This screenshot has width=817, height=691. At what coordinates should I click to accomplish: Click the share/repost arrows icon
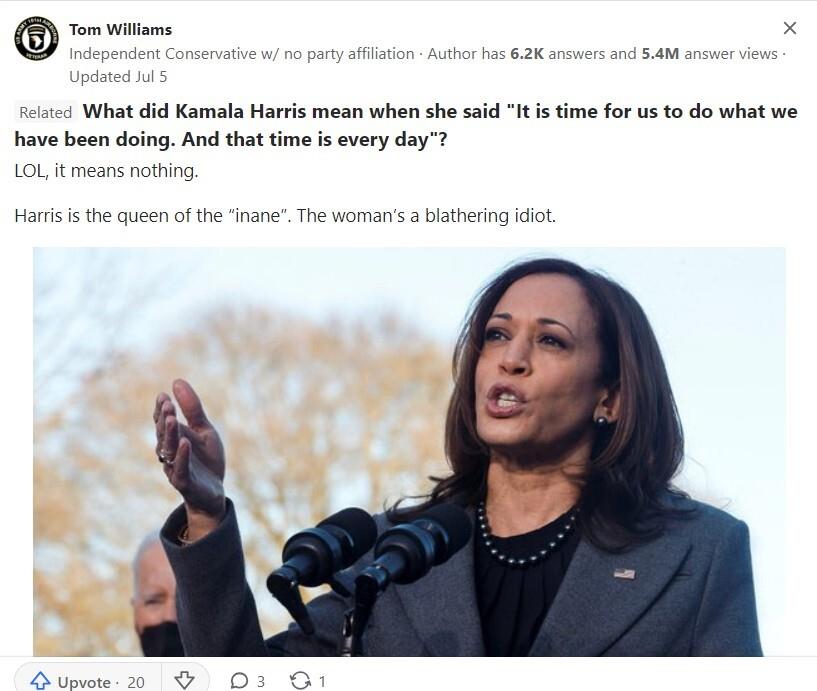[x=300, y=681]
